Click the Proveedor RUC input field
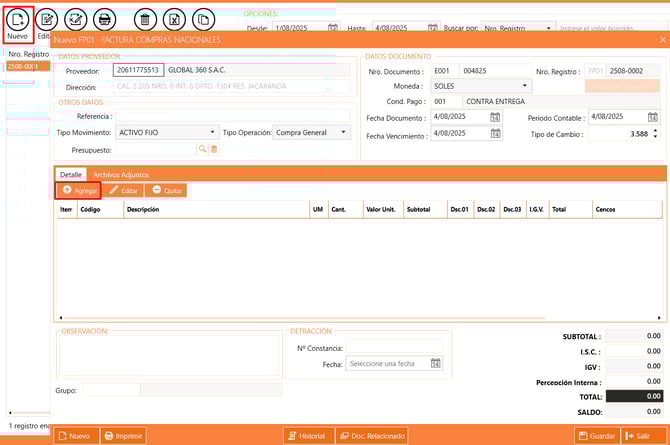Screen dimensions: 670x445 (x=138, y=70)
